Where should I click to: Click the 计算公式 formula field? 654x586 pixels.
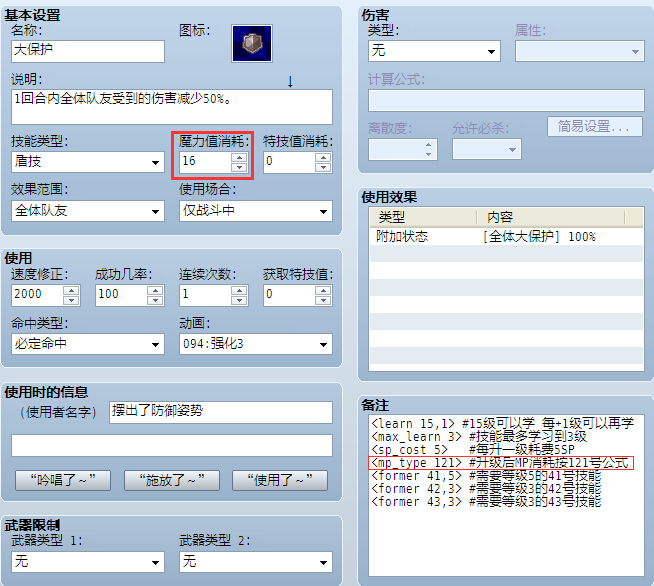point(506,101)
